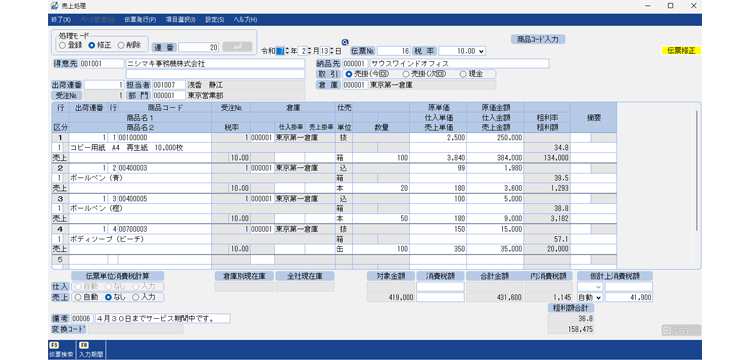Click the 出荷連番 input field
The image size is (750, 360).
point(104,85)
